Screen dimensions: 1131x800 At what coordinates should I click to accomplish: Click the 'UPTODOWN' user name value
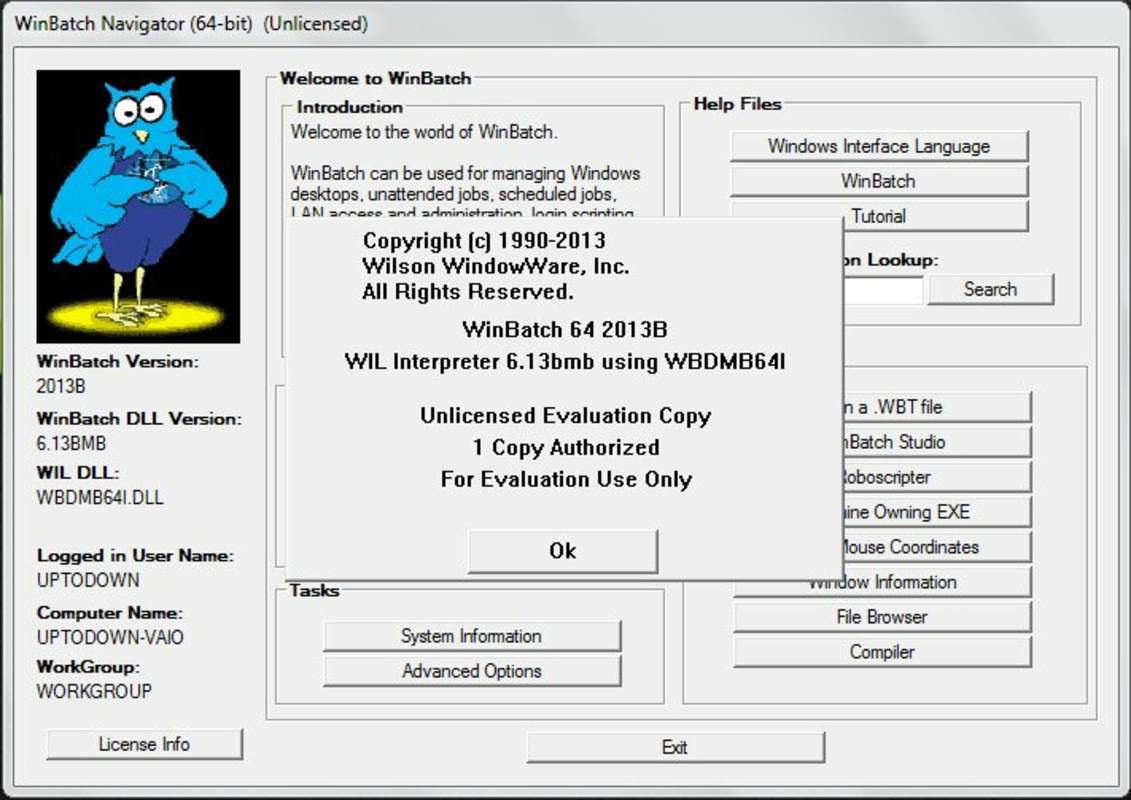point(89,580)
